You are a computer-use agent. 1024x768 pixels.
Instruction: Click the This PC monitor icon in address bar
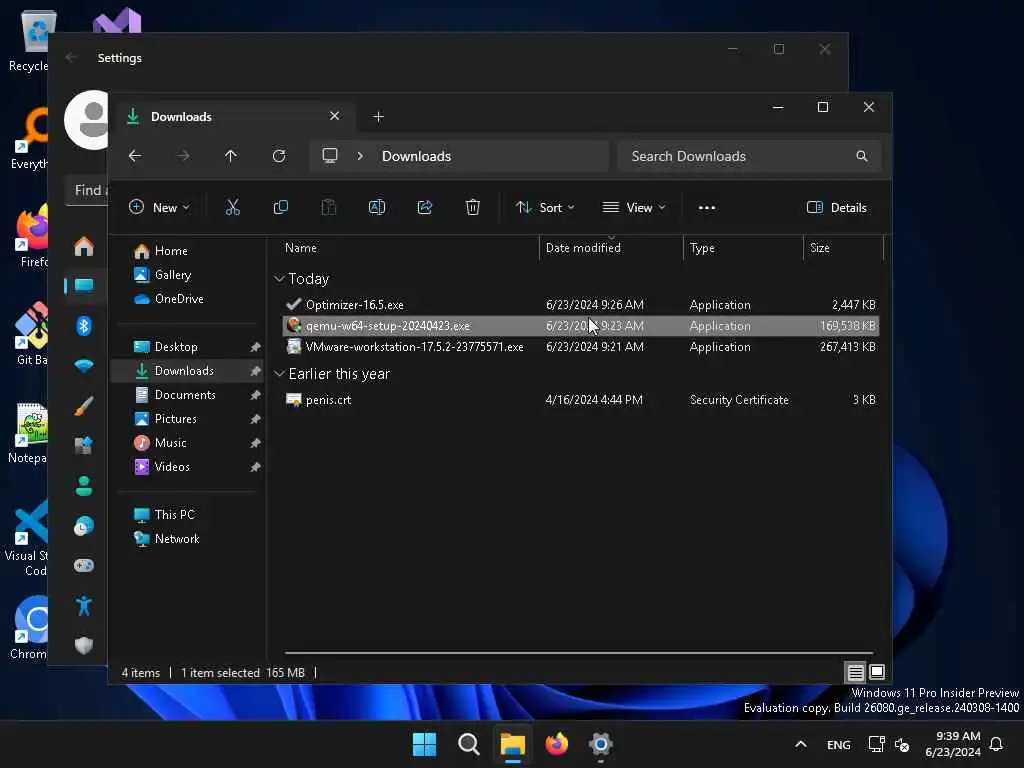coord(330,155)
